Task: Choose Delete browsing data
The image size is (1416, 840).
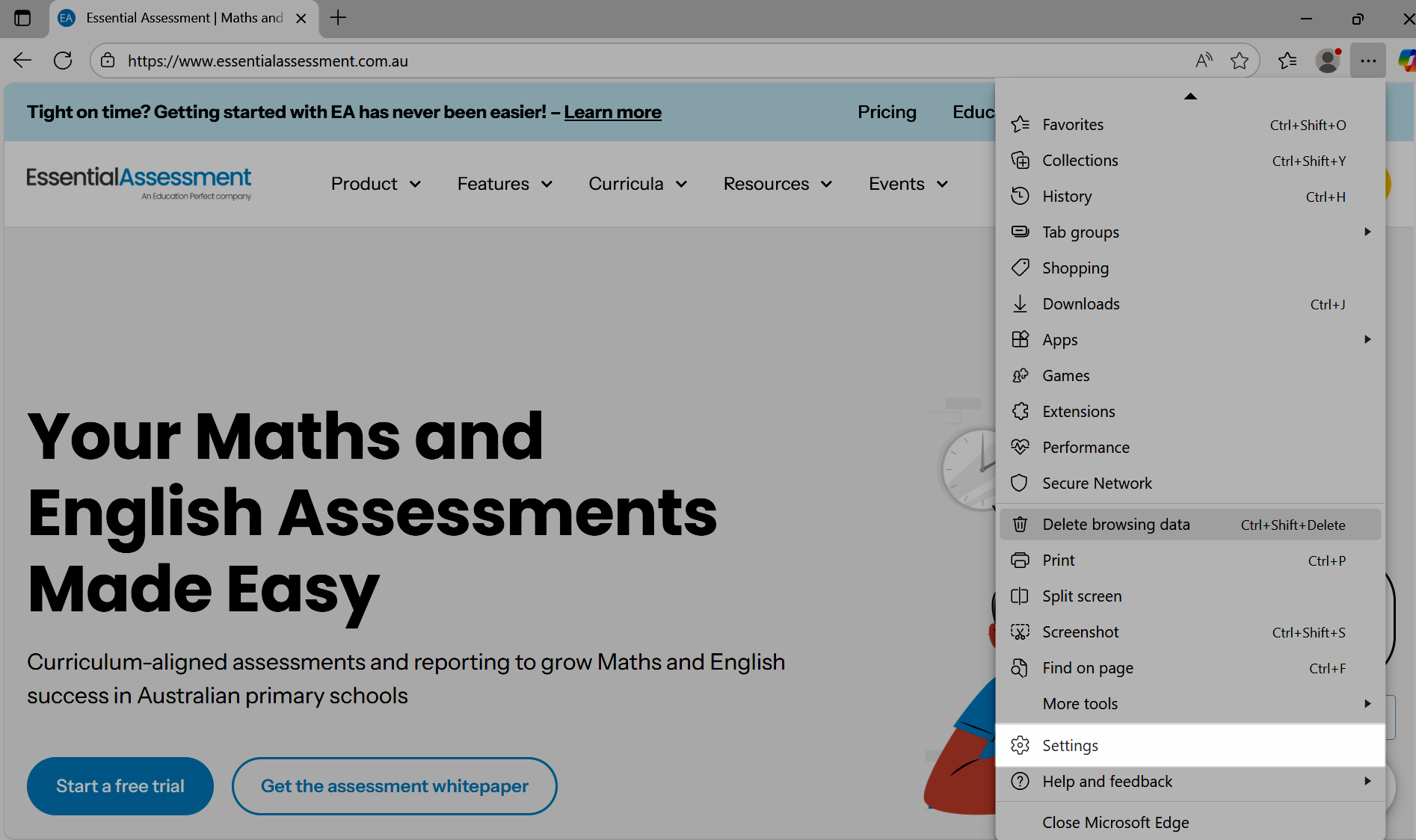Action: [1190, 525]
